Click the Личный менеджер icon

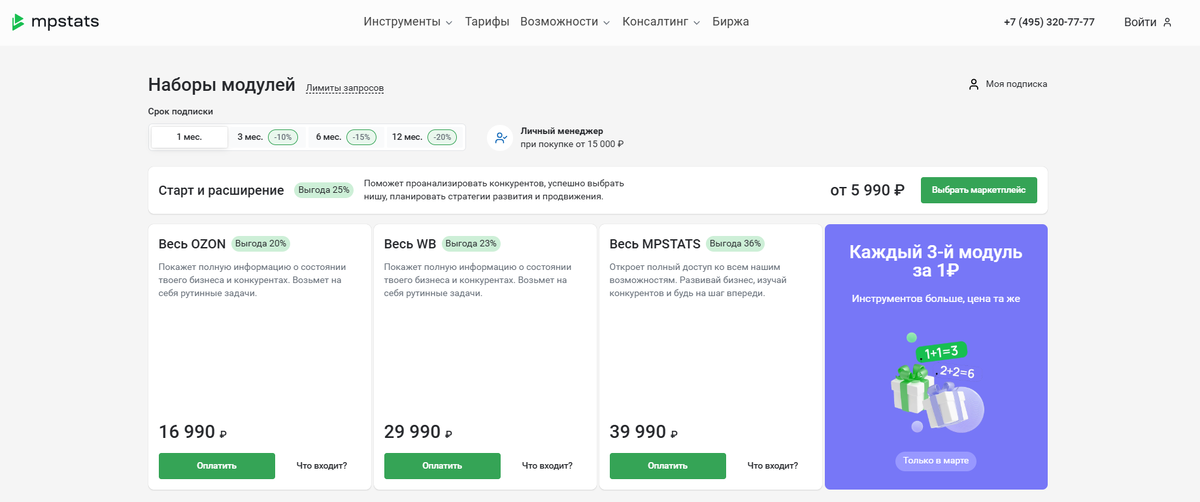[500, 138]
